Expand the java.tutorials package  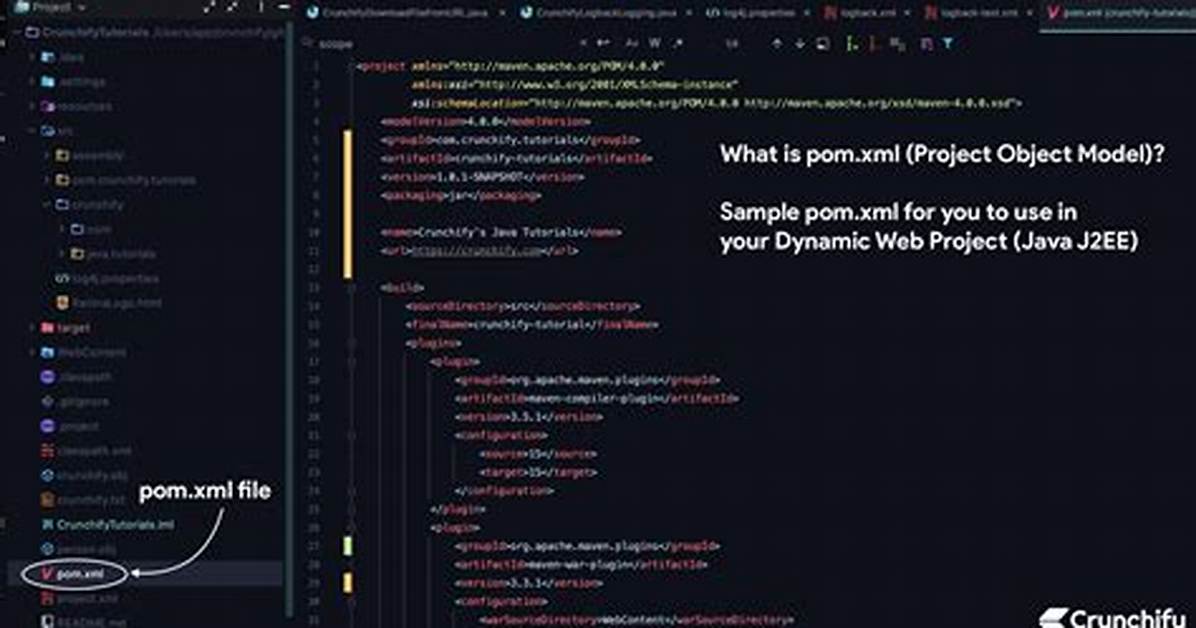[x=62, y=253]
